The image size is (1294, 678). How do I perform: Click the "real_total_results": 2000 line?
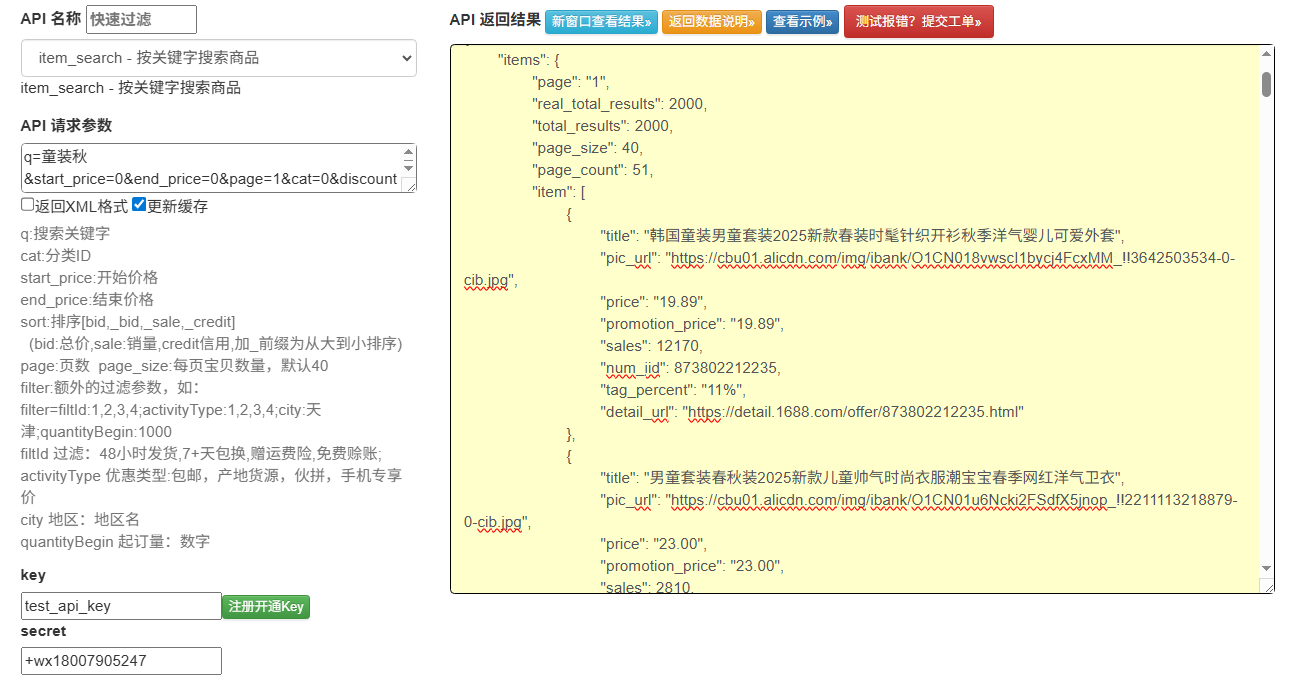point(620,104)
